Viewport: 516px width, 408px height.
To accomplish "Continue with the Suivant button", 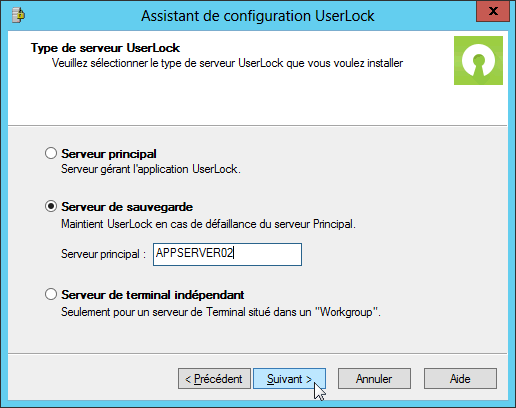I will (x=289, y=379).
